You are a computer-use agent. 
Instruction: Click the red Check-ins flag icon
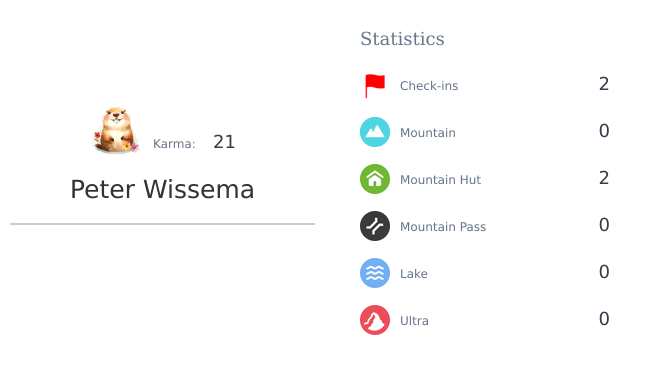(x=375, y=86)
